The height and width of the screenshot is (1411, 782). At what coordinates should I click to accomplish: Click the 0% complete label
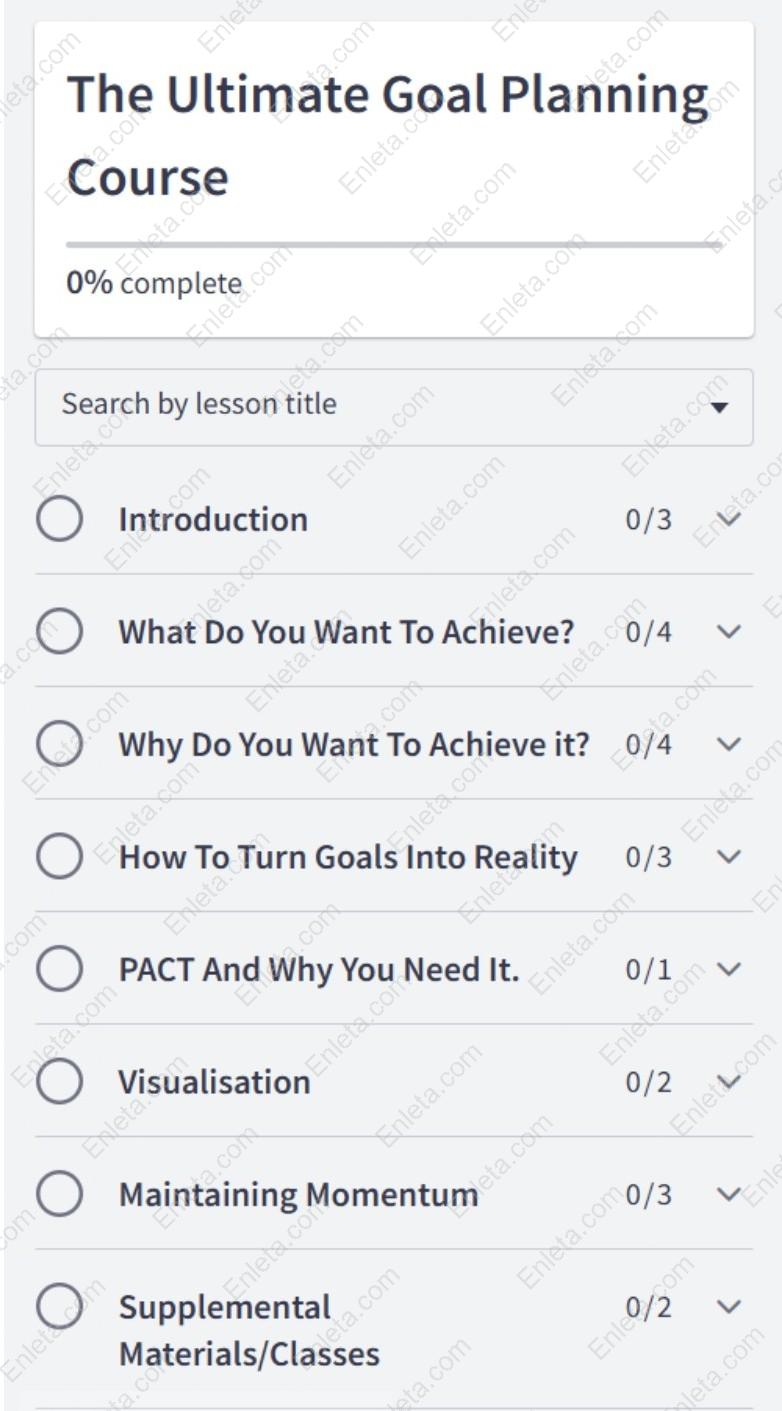click(150, 283)
